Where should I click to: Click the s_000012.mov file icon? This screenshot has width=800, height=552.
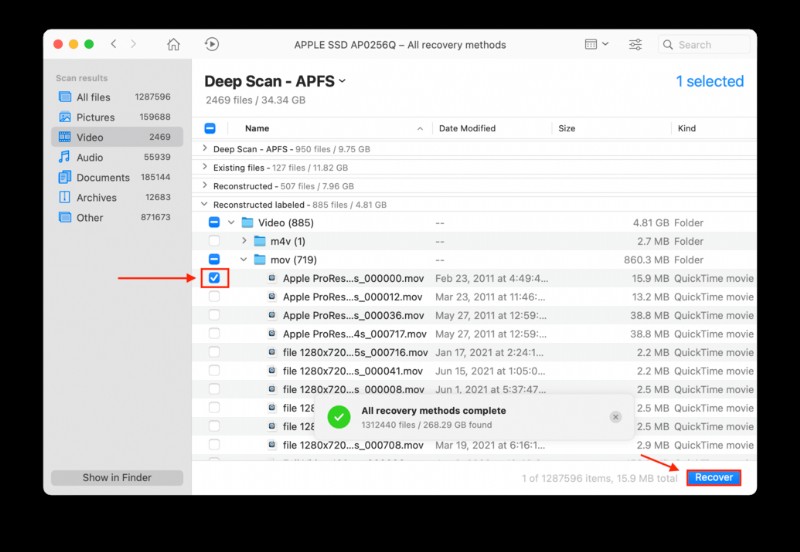pyautogui.click(x=272, y=296)
